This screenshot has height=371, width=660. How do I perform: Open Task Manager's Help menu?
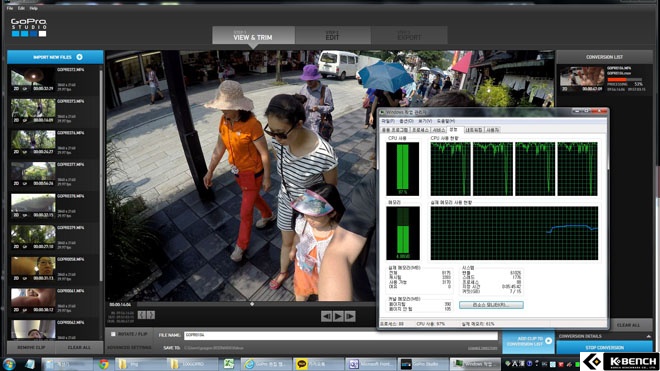pos(445,121)
